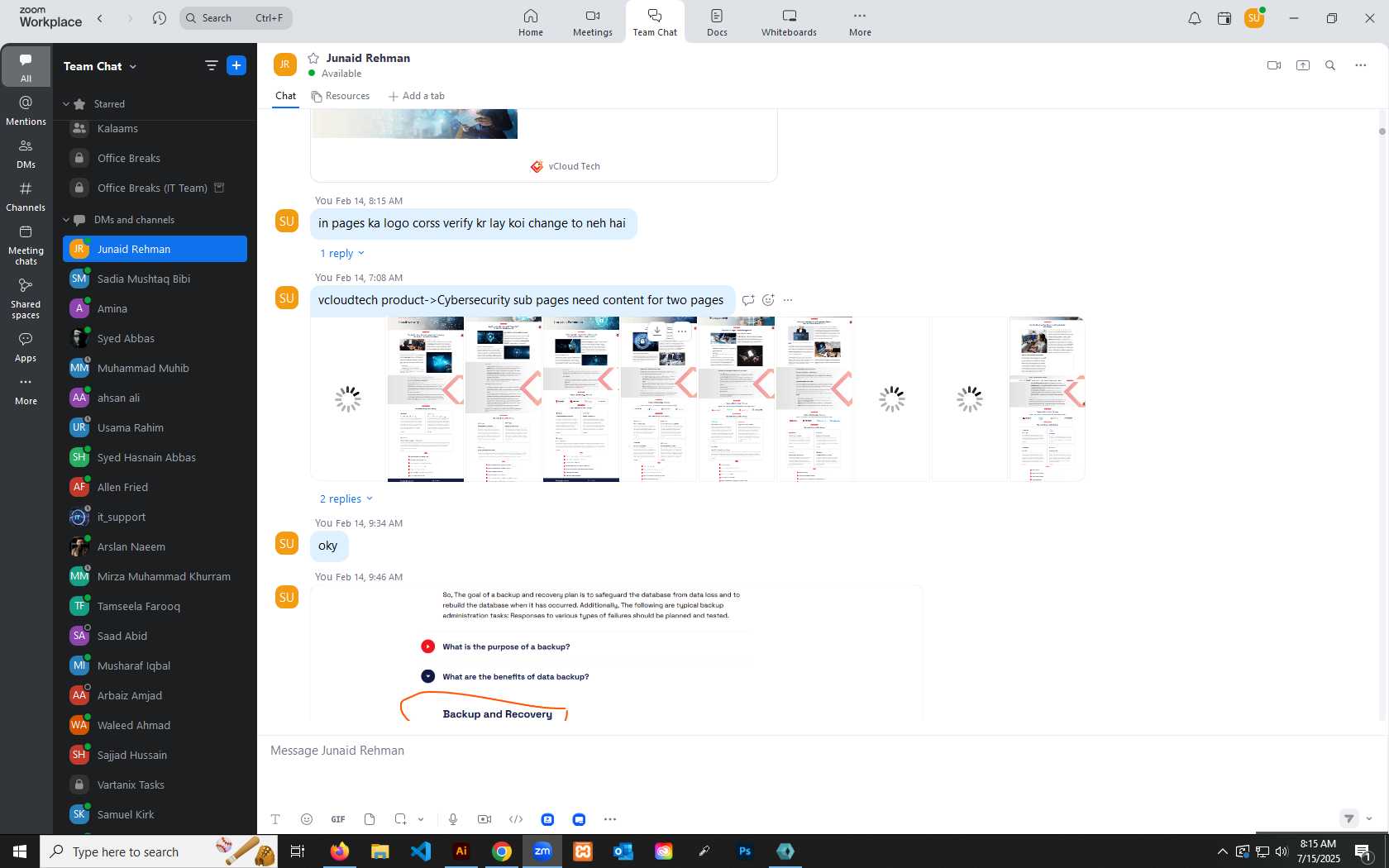The height and width of the screenshot is (868, 1389).
Task: Open the it_support chat
Action: (155, 517)
